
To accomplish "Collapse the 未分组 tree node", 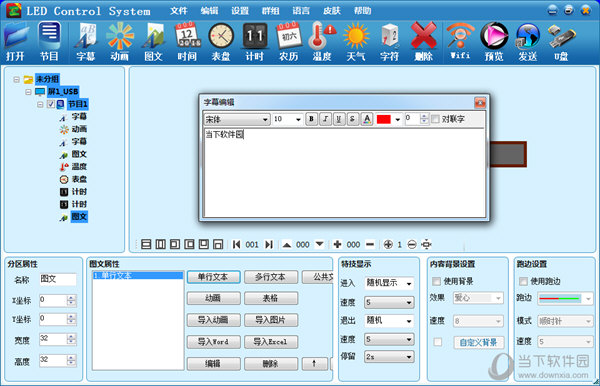I will (x=16, y=80).
